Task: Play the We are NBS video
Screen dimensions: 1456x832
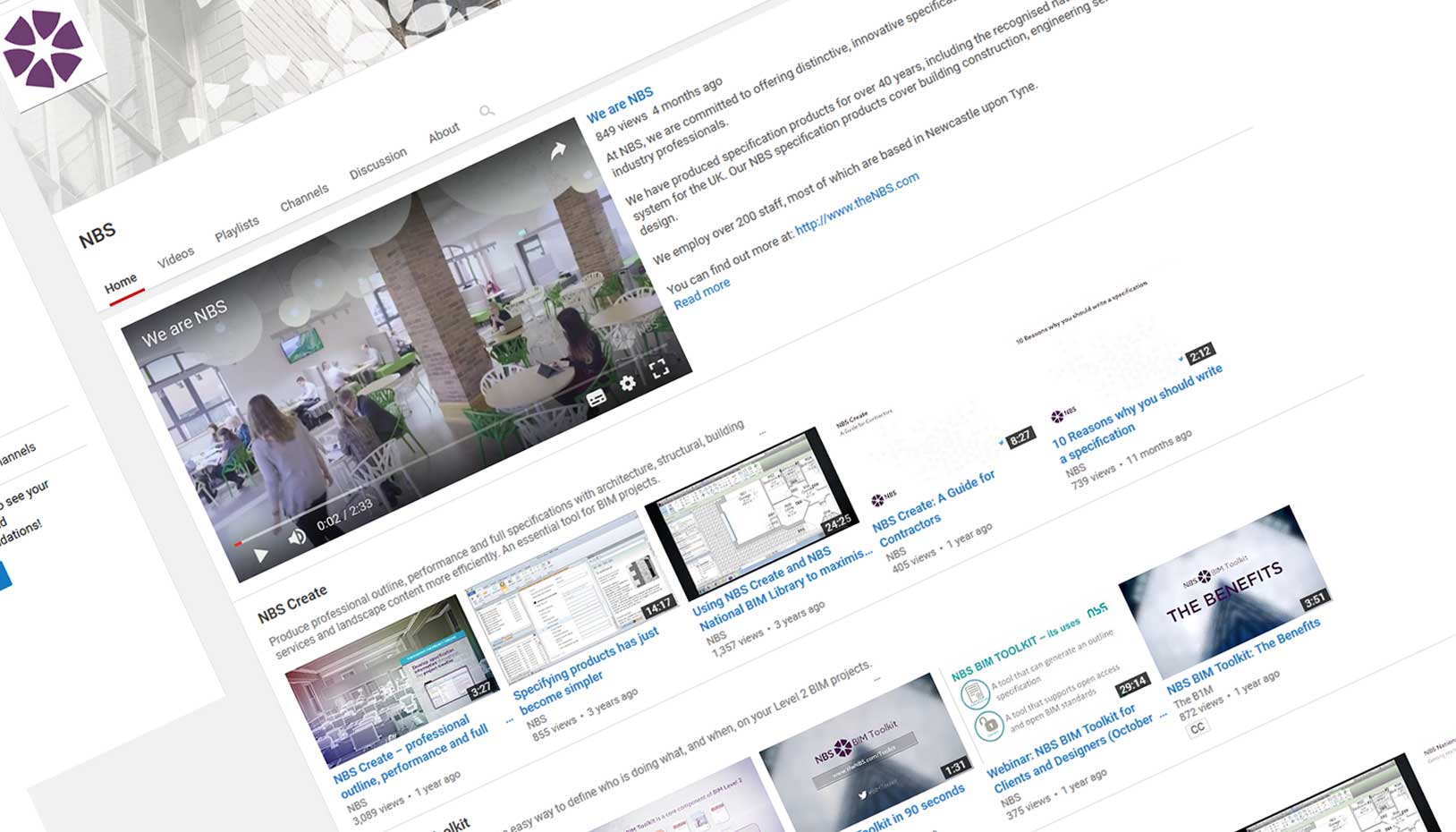Action: tap(260, 556)
